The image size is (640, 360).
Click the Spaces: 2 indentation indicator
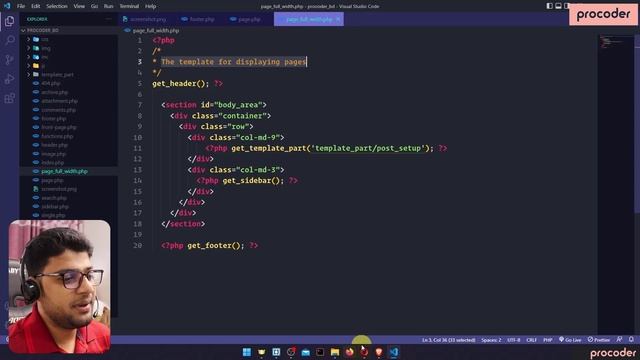[x=491, y=340]
